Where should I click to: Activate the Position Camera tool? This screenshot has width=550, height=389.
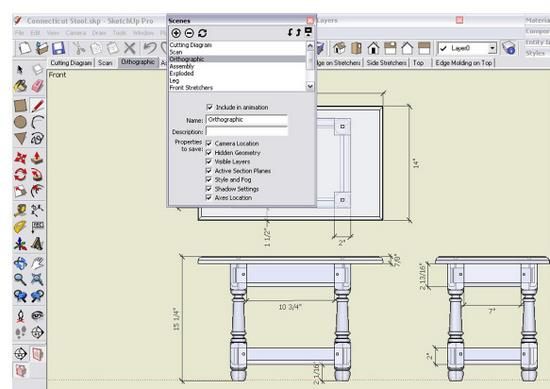pyautogui.click(x=20, y=316)
